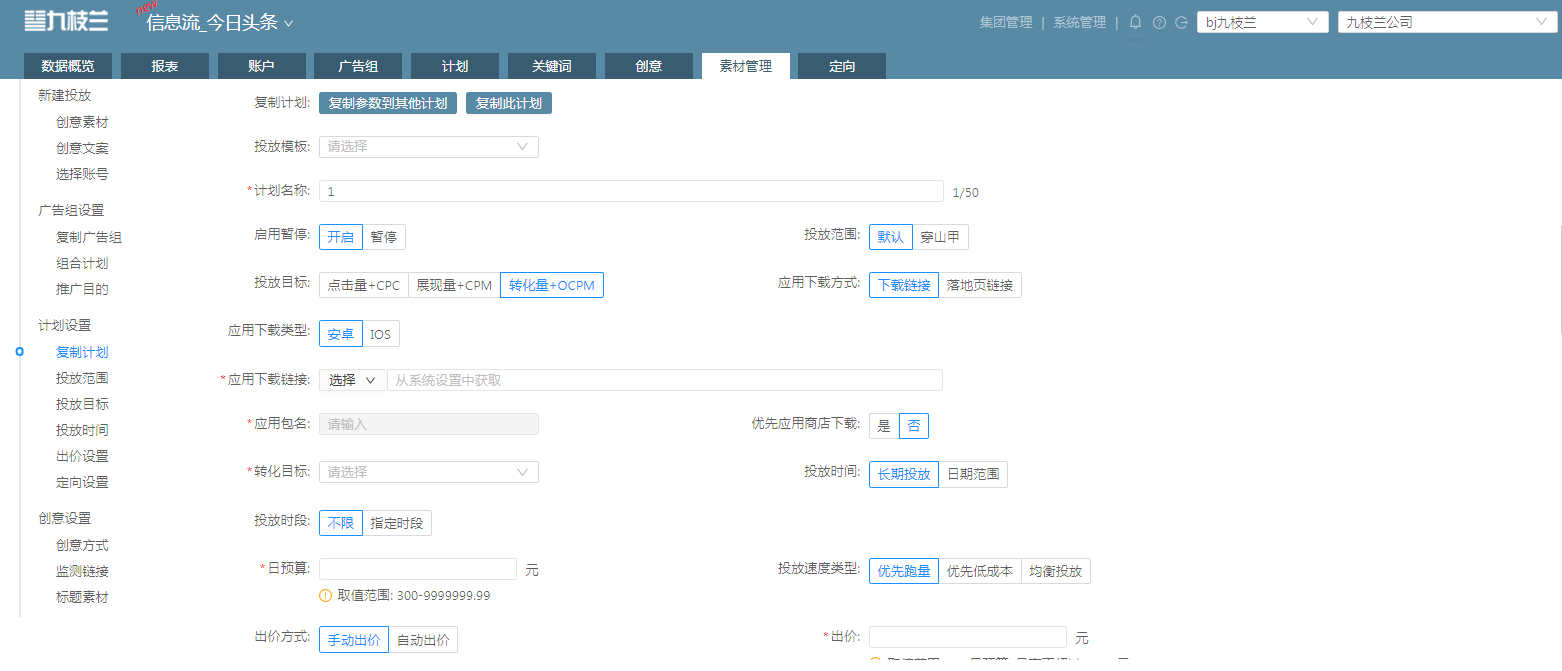1562x671 pixels.
Task: Open the 集团管理 link
Action: point(1006,22)
